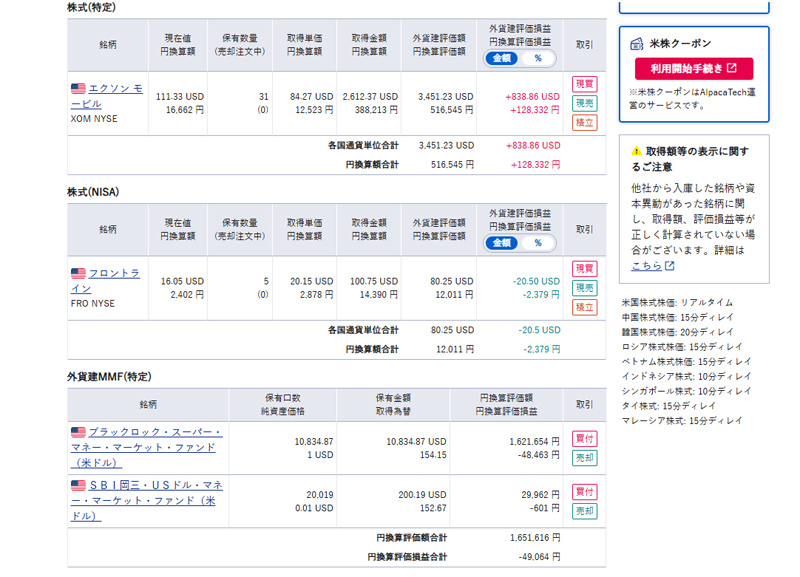Click 現売 button in エクソン モービル row
The height and width of the screenshot is (577, 800).
[x=585, y=104]
